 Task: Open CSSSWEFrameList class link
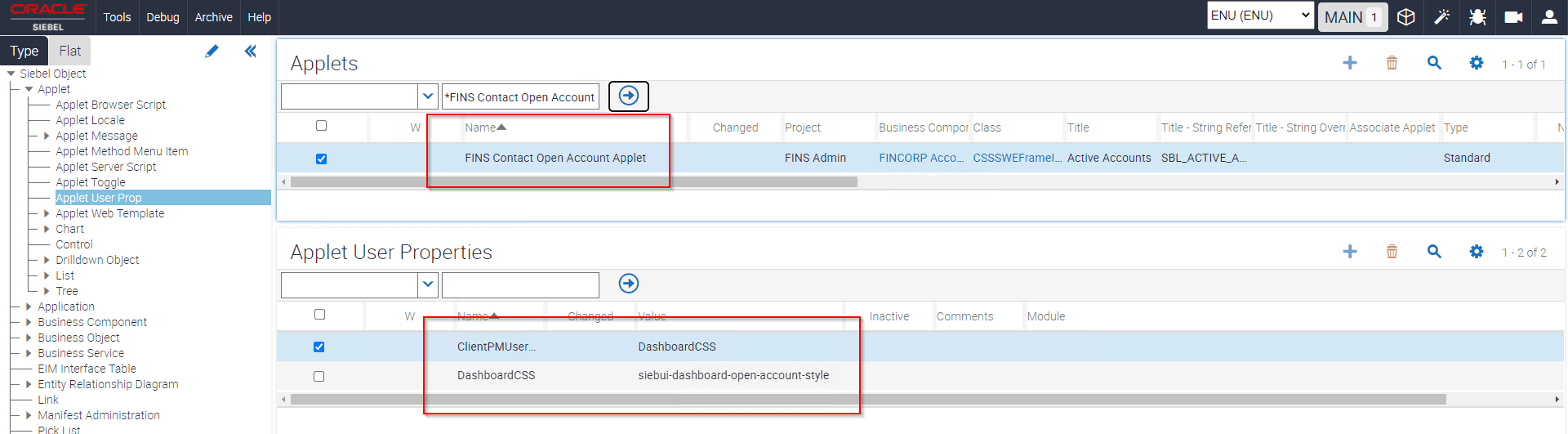1017,158
